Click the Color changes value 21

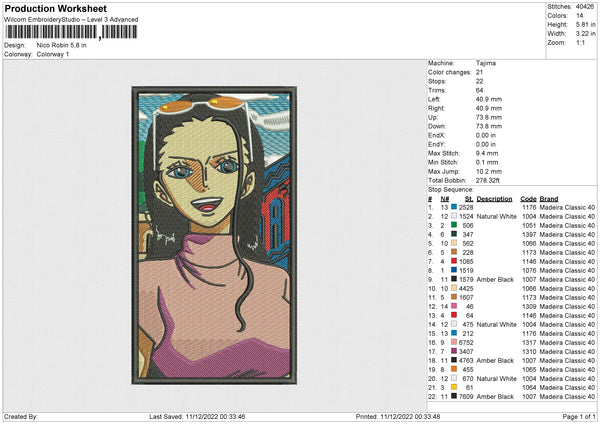click(x=479, y=72)
